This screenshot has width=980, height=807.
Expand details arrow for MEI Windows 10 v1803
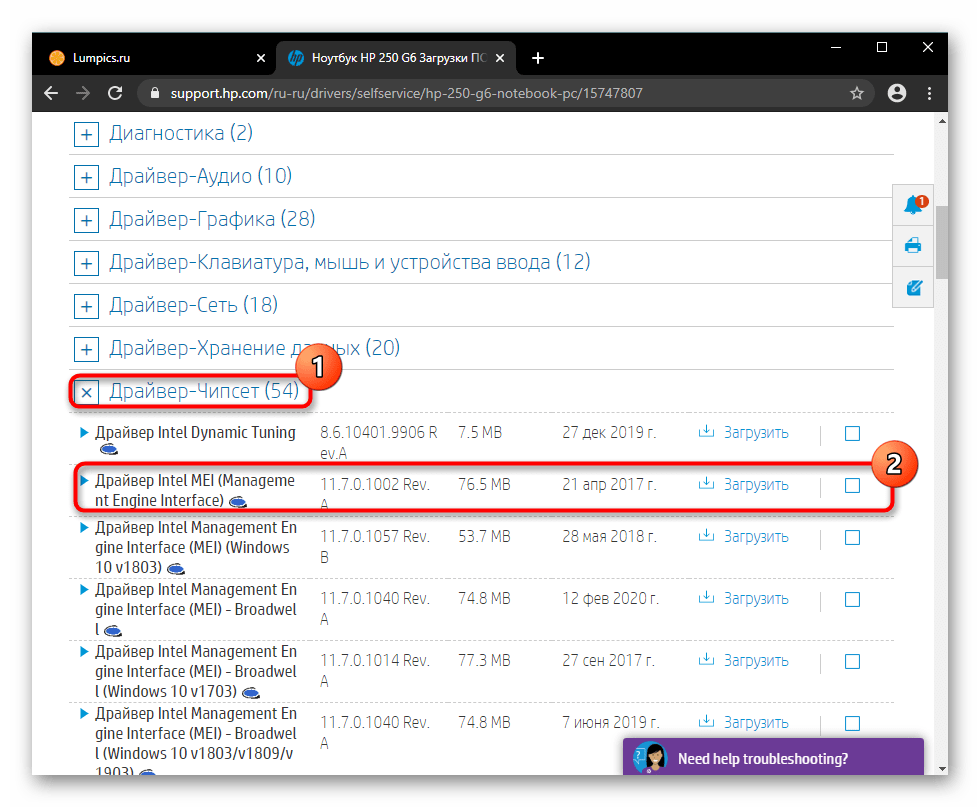pyautogui.click(x=84, y=528)
